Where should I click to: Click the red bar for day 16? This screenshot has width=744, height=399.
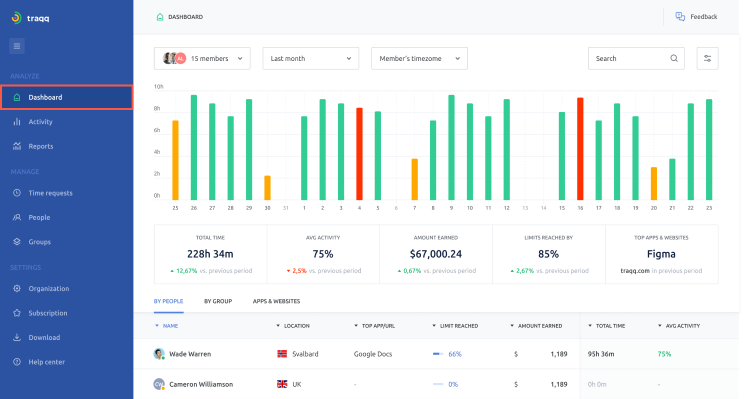point(580,148)
